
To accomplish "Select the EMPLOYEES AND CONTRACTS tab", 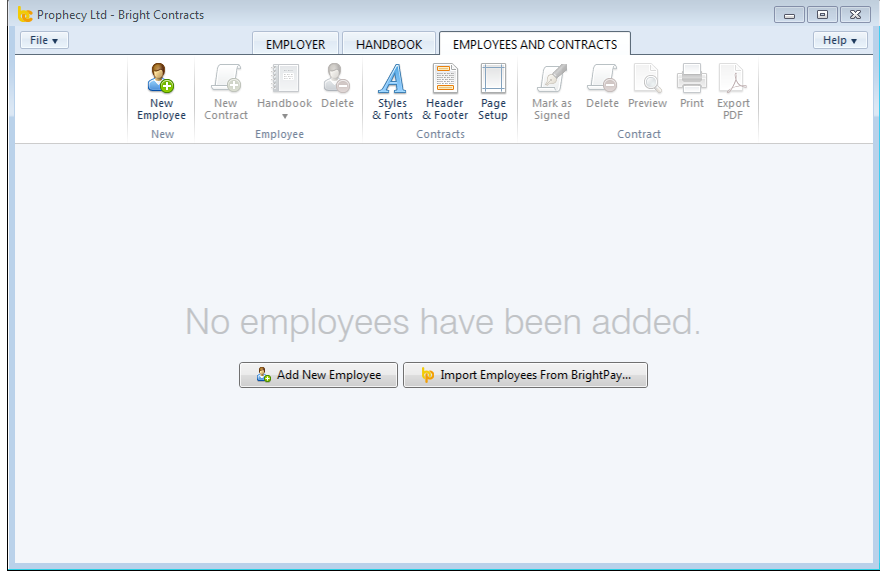I will 535,44.
